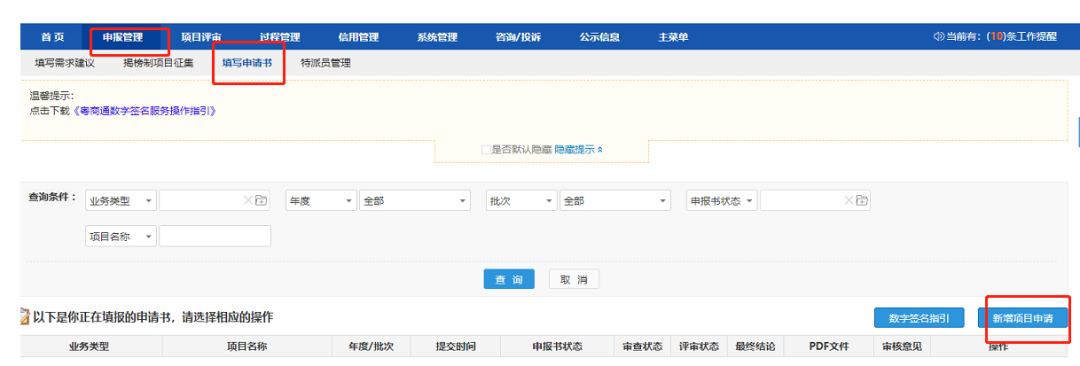
Task: Click the 查询 search button
Action: 509,279
